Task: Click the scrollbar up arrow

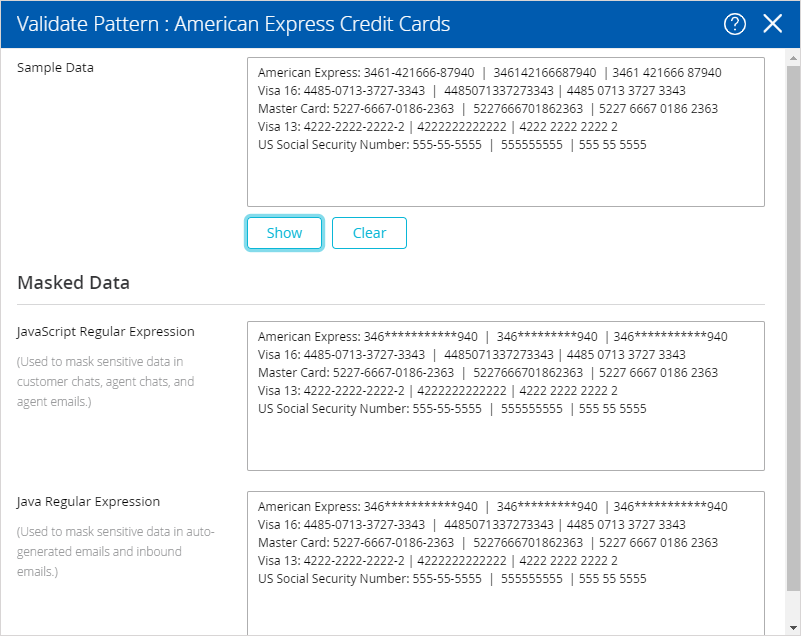Action: tap(793, 58)
